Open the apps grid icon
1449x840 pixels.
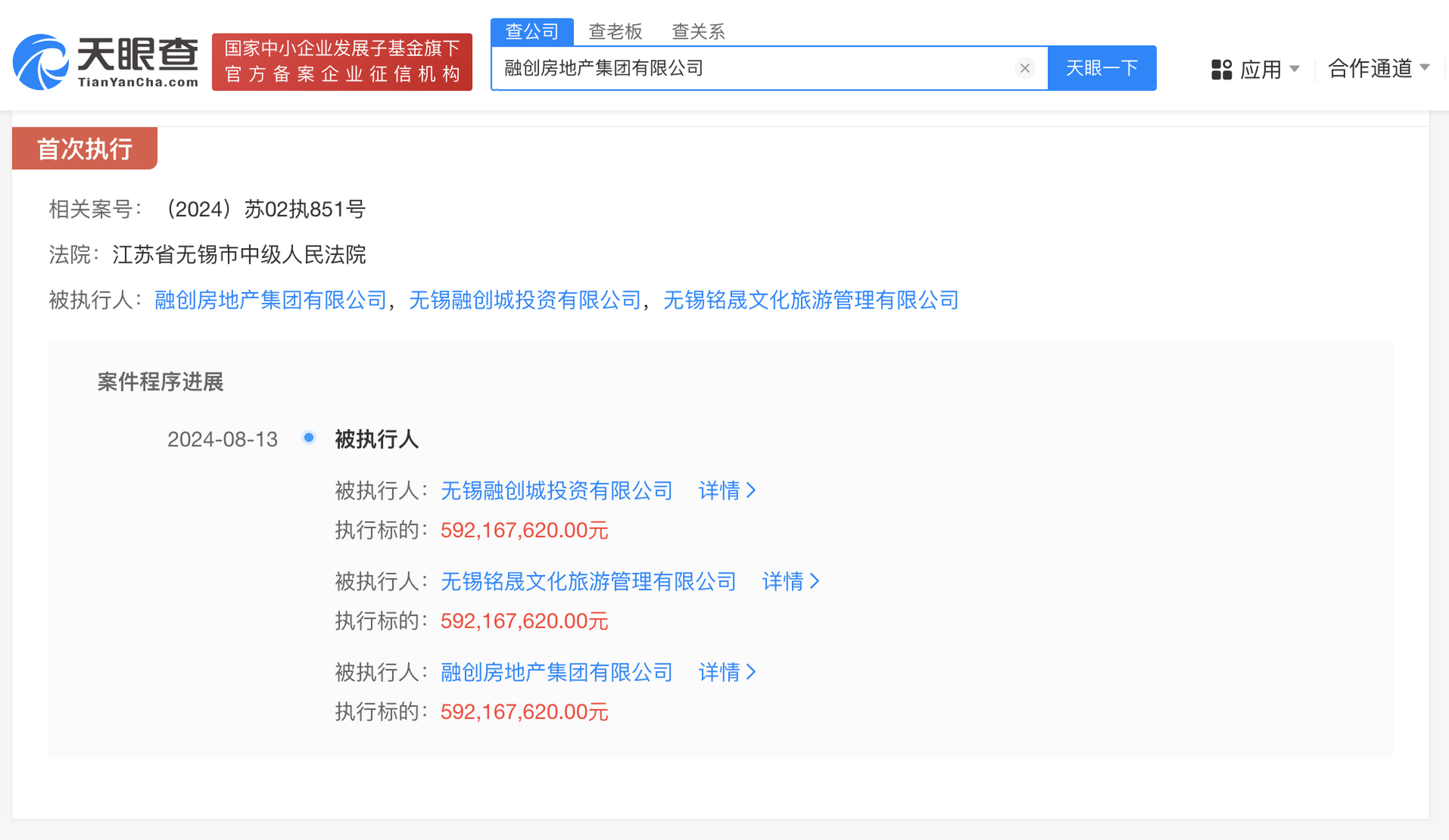point(1221,69)
